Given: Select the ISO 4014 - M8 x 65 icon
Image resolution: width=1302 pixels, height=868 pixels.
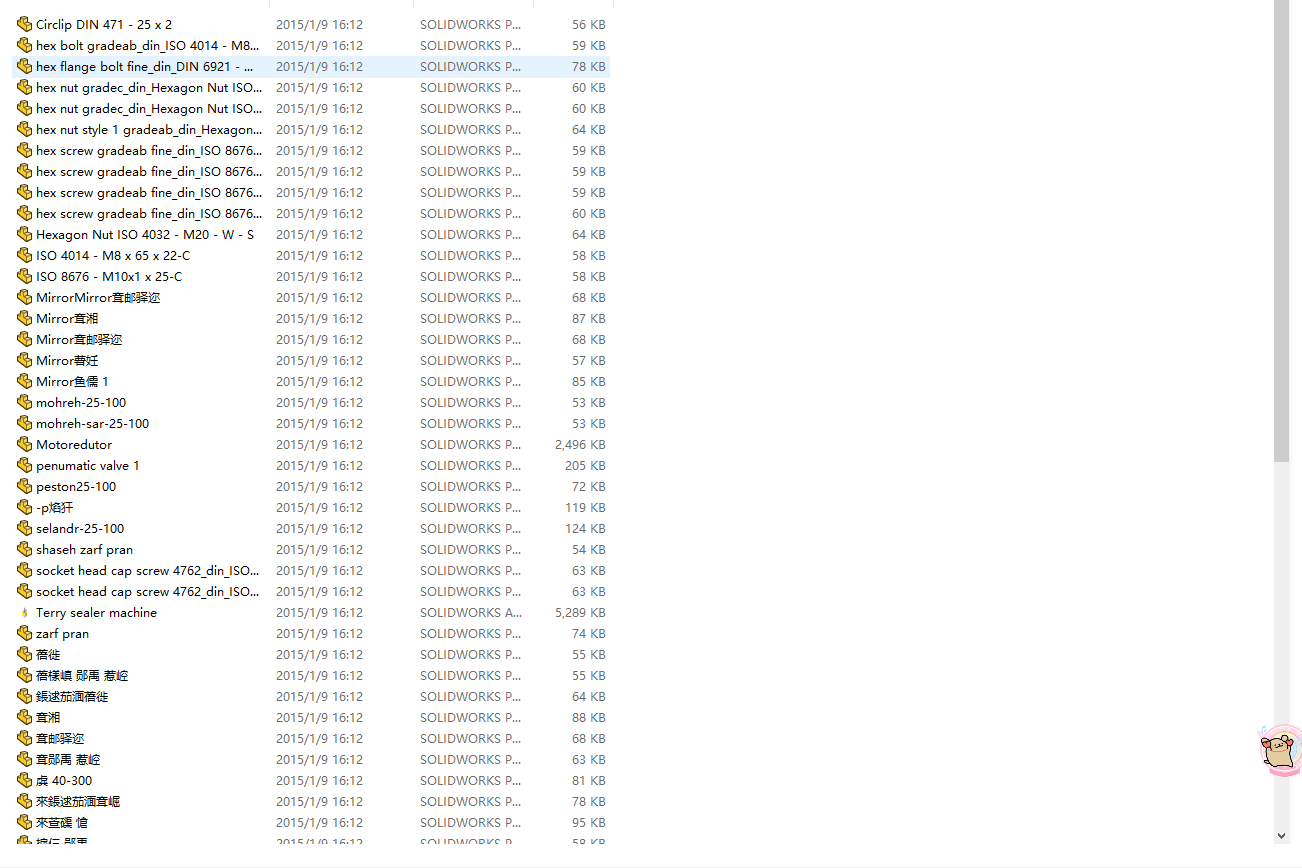Looking at the screenshot, I should click(25, 255).
